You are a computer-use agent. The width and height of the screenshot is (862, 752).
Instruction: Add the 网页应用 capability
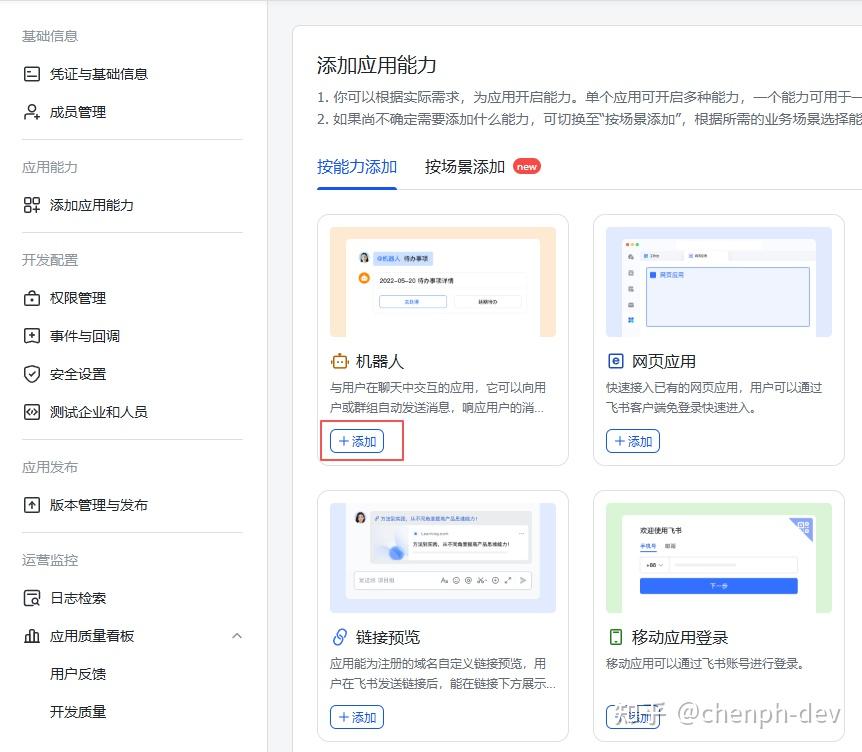point(633,441)
